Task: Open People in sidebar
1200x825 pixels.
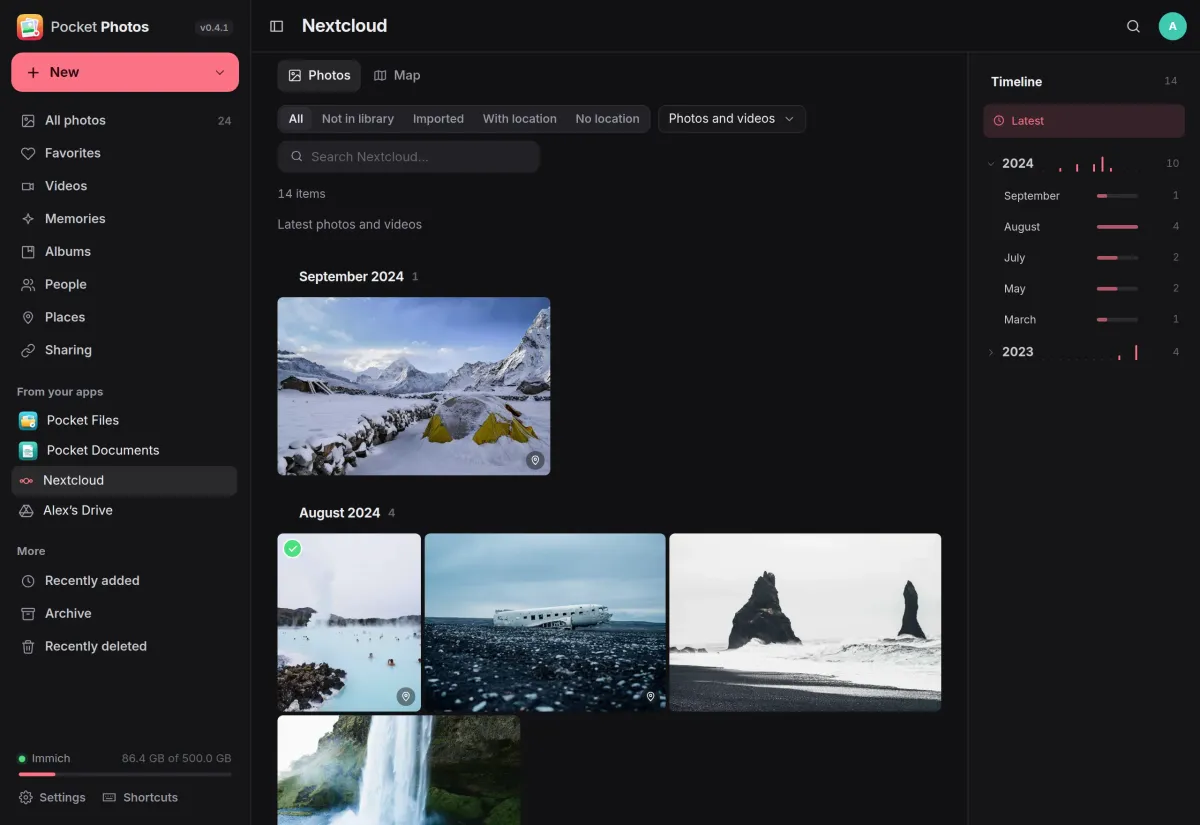Action: [x=125, y=285]
